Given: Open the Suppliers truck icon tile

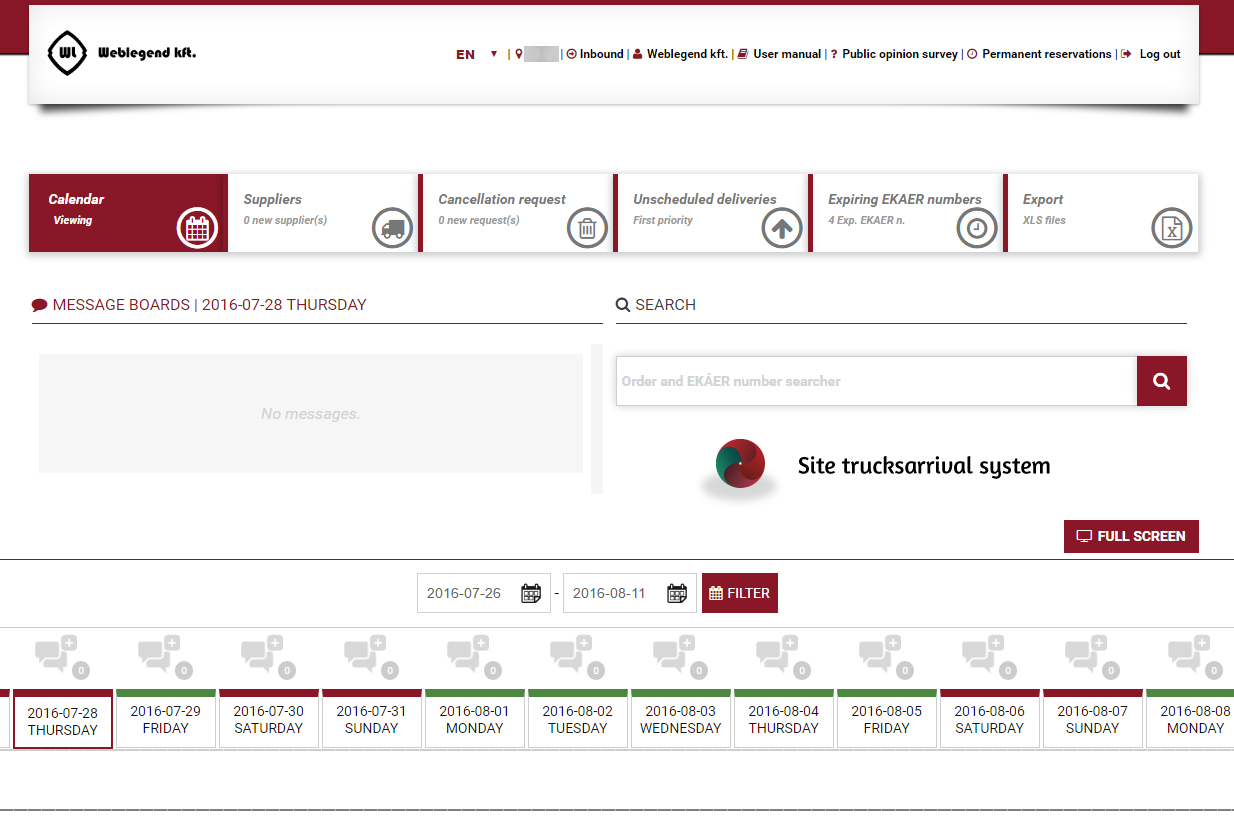Looking at the screenshot, I should coord(392,228).
